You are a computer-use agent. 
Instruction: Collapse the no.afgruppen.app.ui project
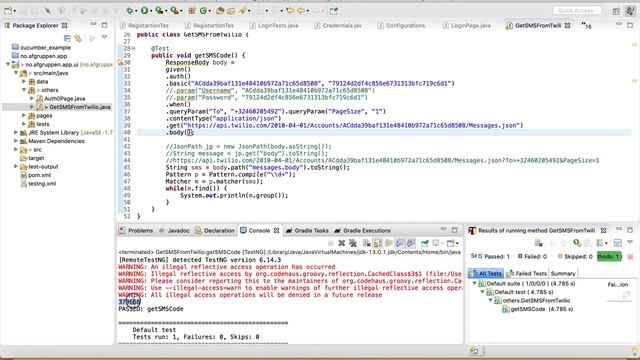tap(8, 64)
